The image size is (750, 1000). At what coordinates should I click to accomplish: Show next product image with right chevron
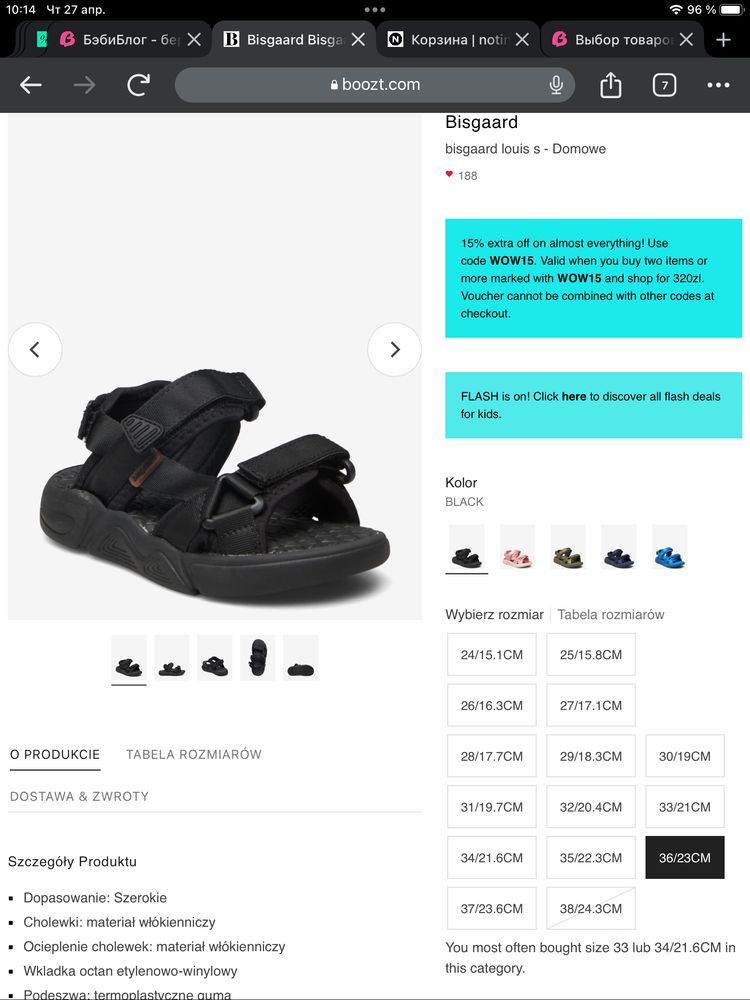click(394, 349)
